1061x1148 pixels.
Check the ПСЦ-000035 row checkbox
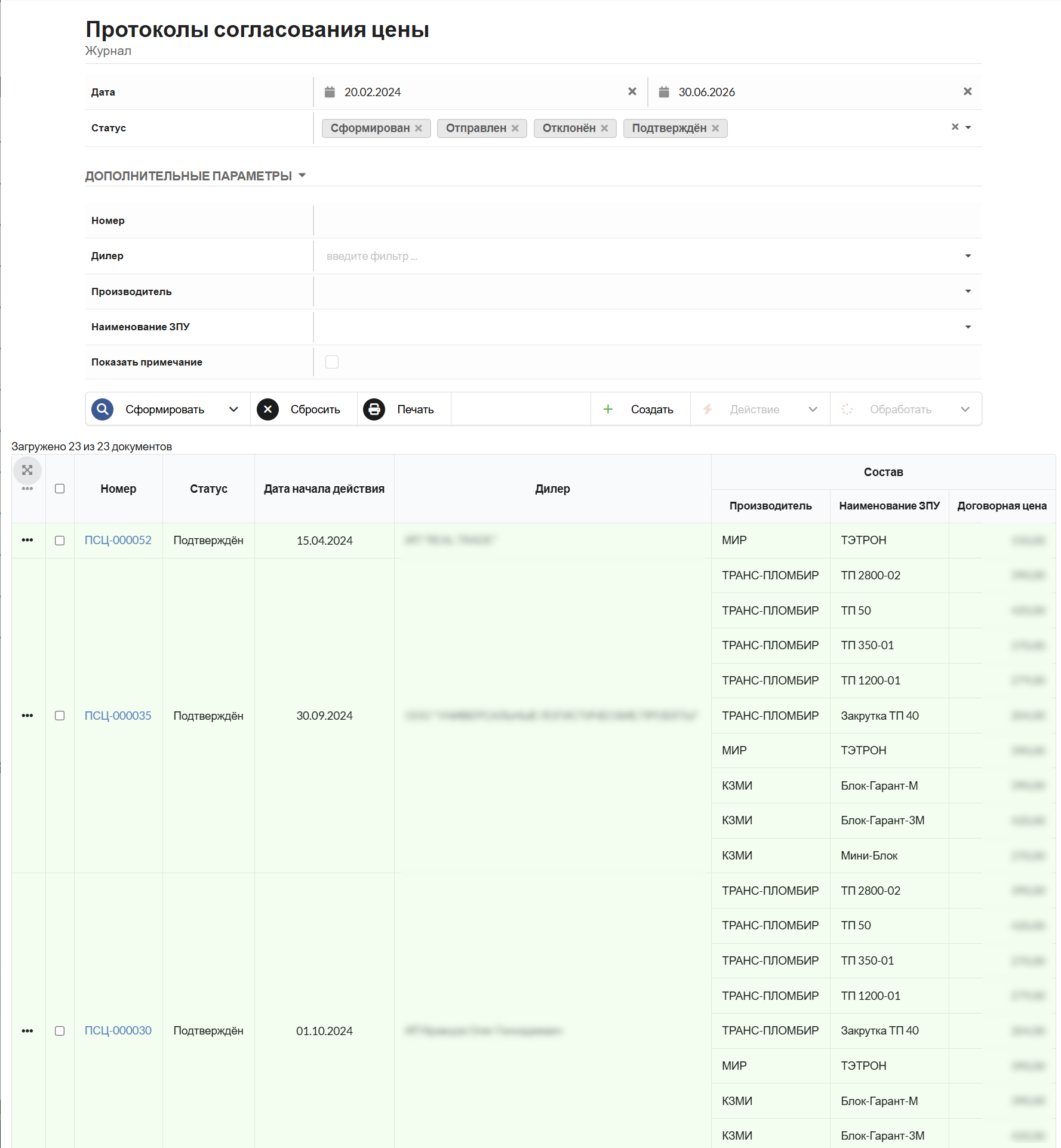60,716
